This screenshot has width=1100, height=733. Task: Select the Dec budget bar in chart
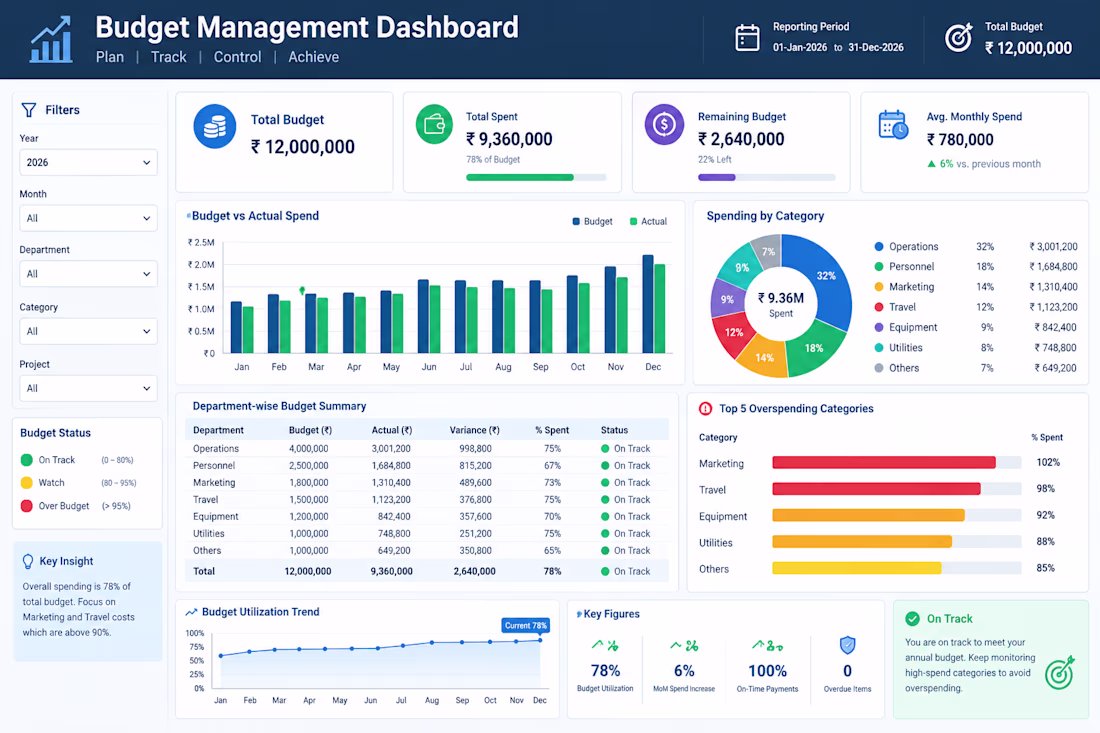648,304
